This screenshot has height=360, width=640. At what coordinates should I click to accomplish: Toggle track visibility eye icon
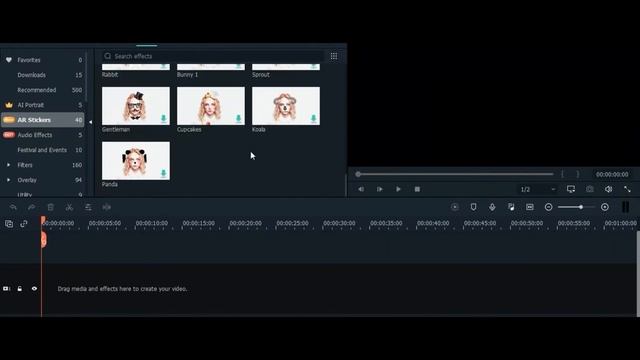(x=34, y=289)
